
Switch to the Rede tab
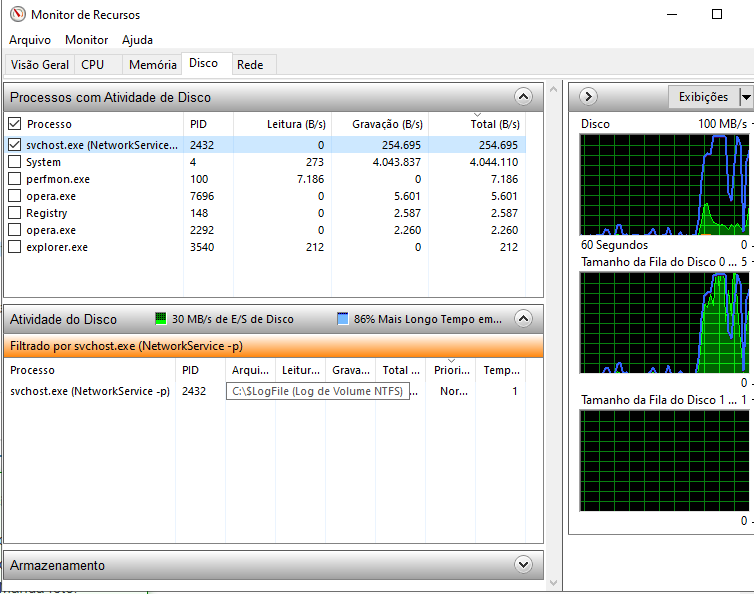[254, 64]
